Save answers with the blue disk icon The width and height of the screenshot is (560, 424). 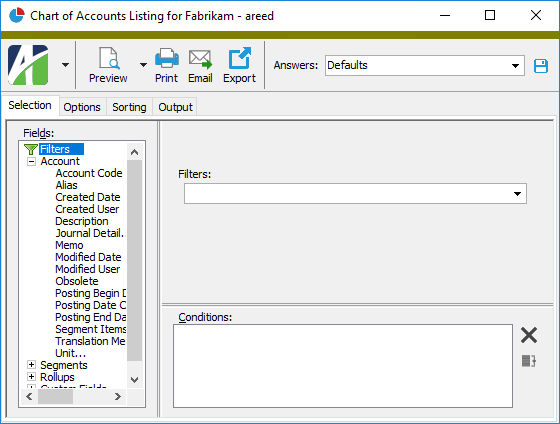coord(541,66)
